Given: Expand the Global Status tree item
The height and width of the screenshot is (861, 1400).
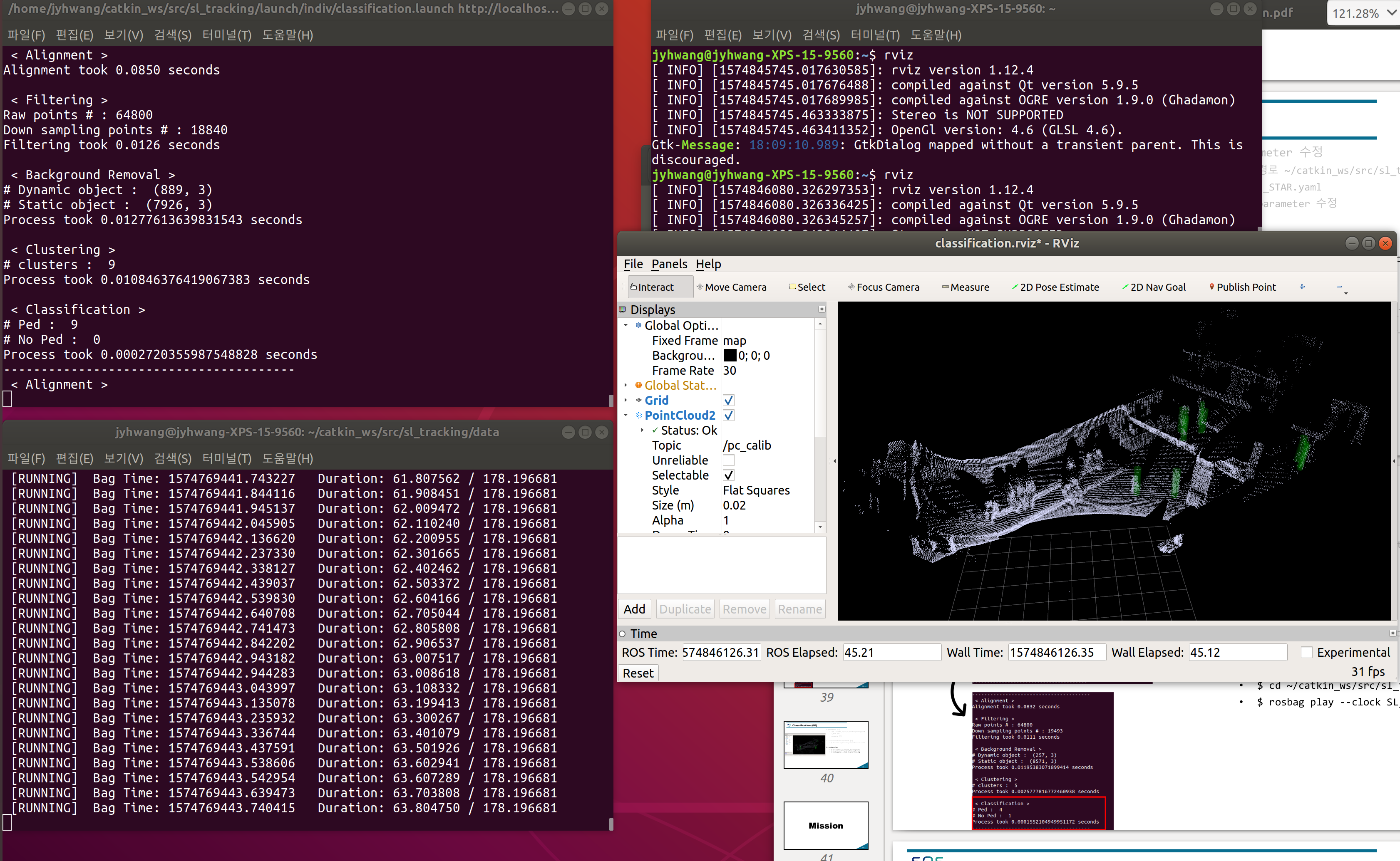Looking at the screenshot, I should [x=626, y=386].
